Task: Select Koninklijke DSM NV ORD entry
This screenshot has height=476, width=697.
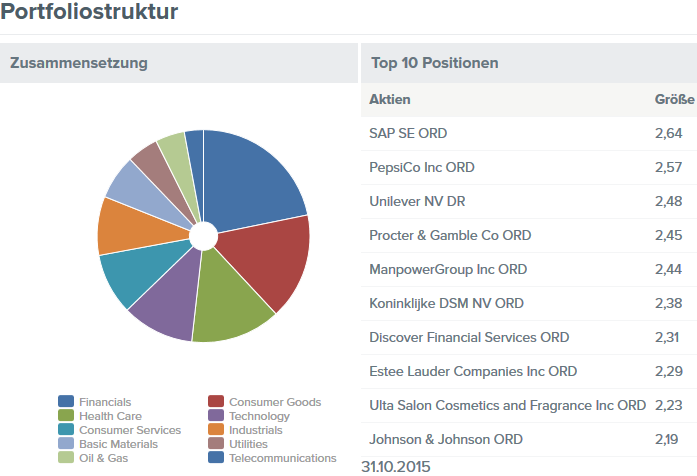Action: [x=446, y=303]
